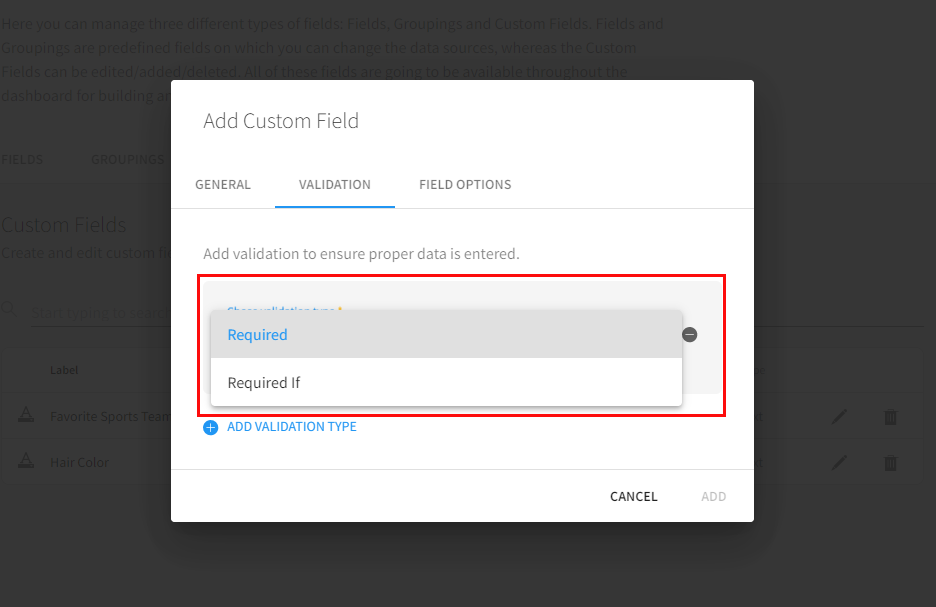Click the field type icon beside Hair Color
Image resolution: width=936 pixels, height=607 pixels.
[27, 462]
